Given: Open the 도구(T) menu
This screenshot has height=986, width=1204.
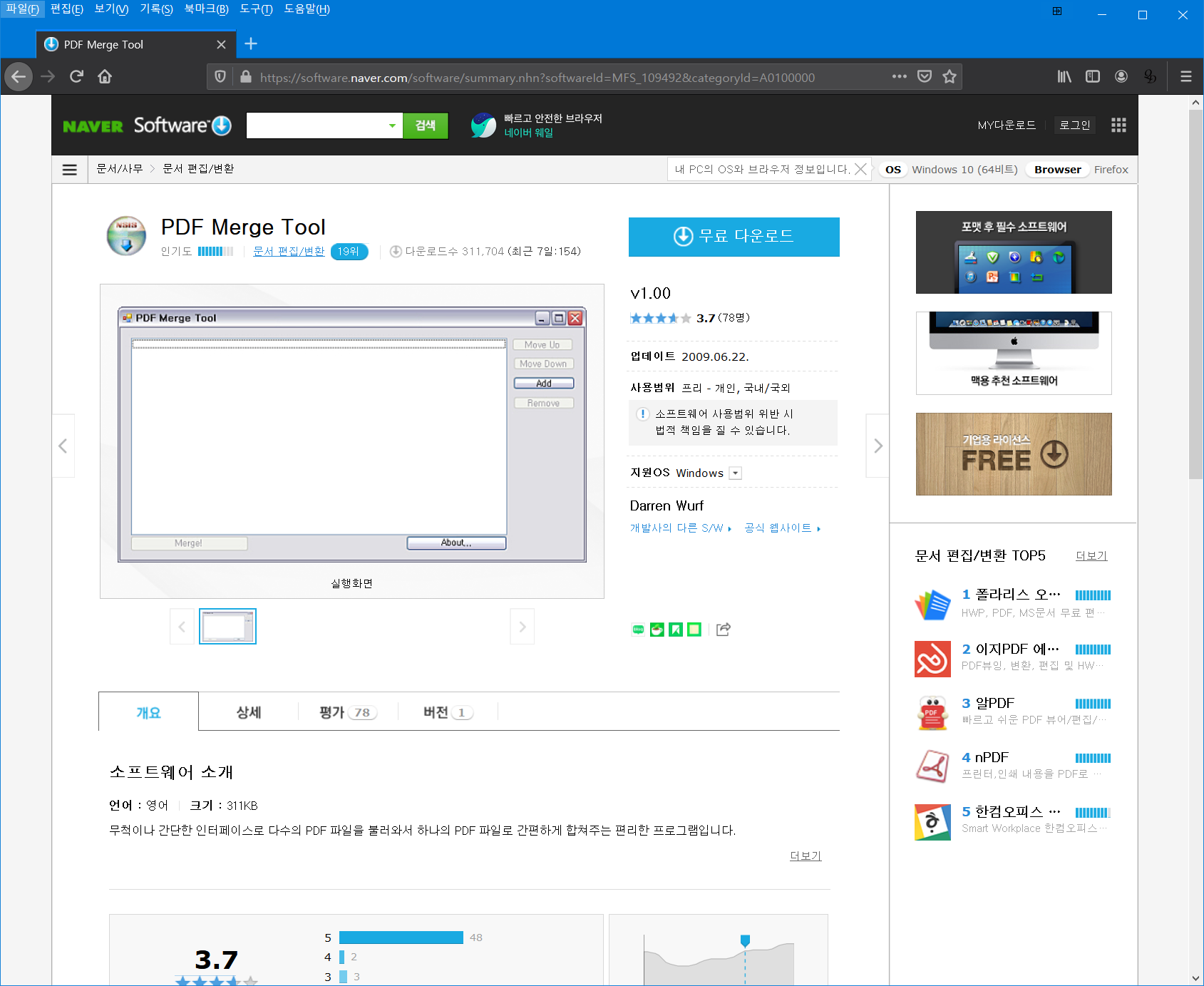Looking at the screenshot, I should [x=256, y=9].
